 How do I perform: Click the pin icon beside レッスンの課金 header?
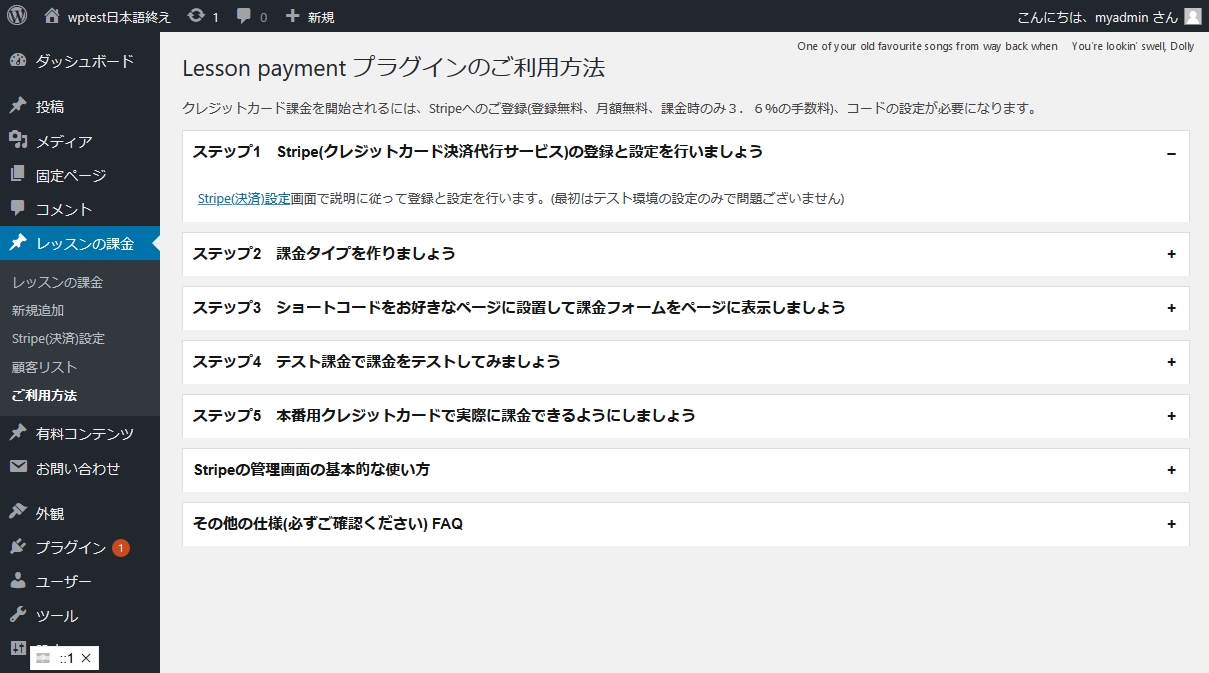(18, 242)
